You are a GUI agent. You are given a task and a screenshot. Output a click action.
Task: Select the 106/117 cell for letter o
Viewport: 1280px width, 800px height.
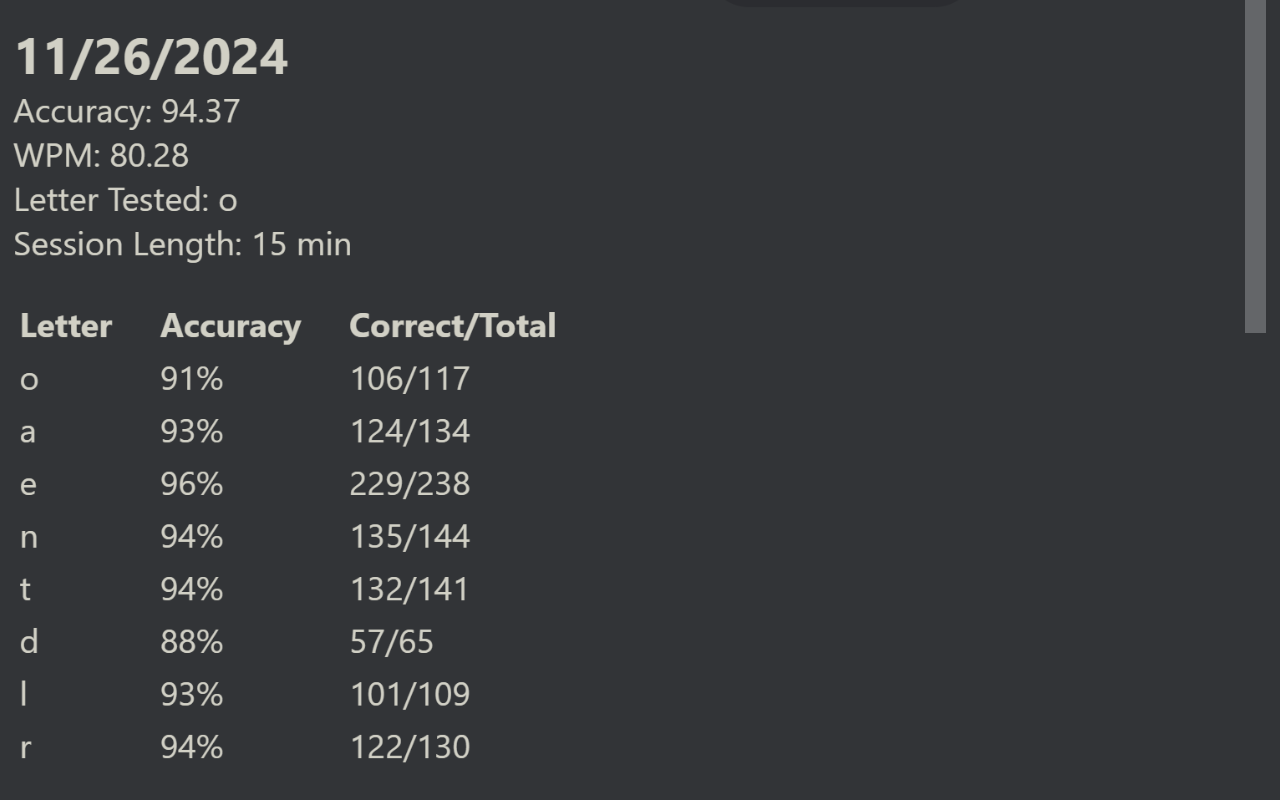coord(409,379)
